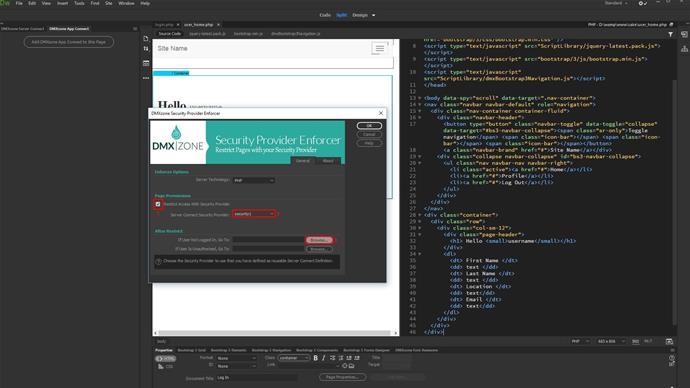Open the Bootstrap 3 Navigation panel tab
Viewport: 690px width, 388px height.
click(x=272, y=350)
